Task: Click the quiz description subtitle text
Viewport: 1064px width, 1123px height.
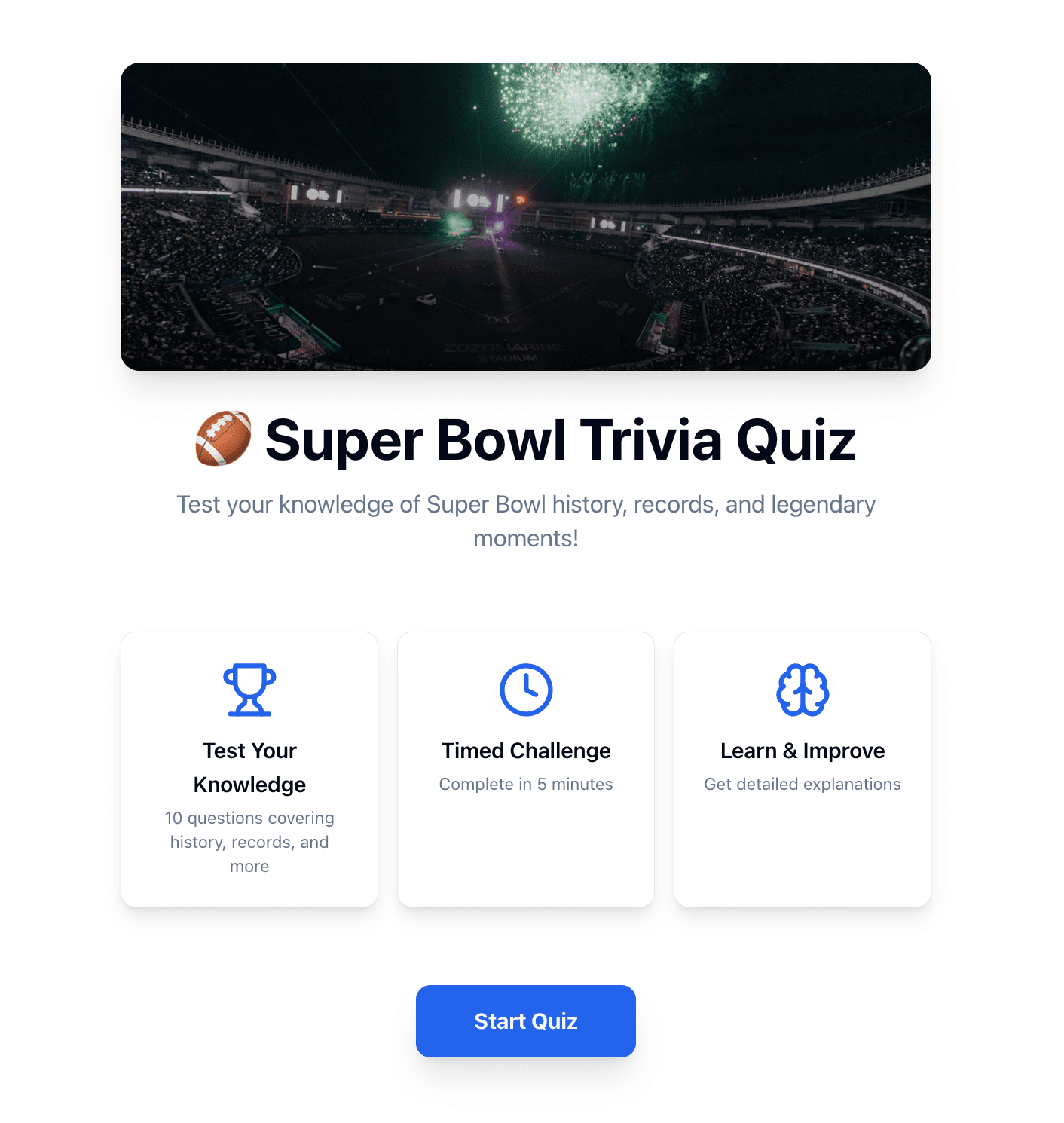Action: [x=526, y=521]
